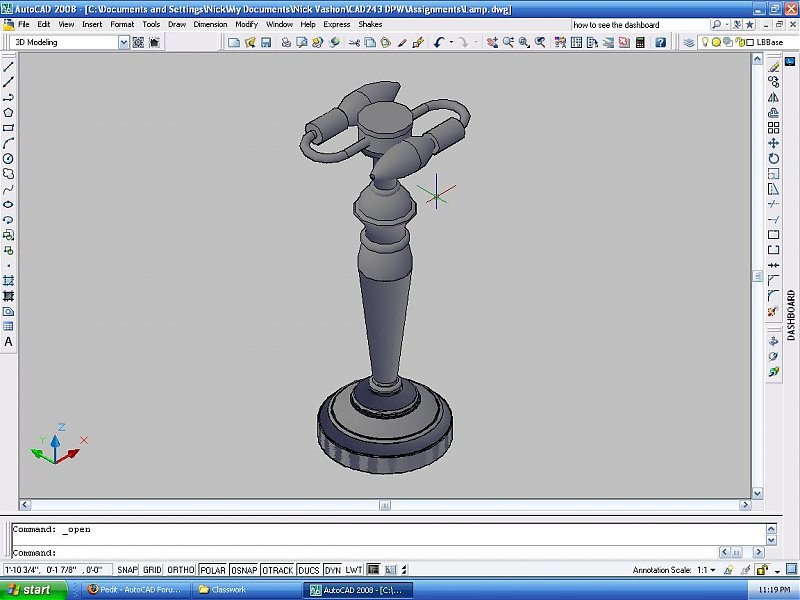The height and width of the screenshot is (600, 800).
Task: Select the Ellipse draw tool
Action: point(8,205)
